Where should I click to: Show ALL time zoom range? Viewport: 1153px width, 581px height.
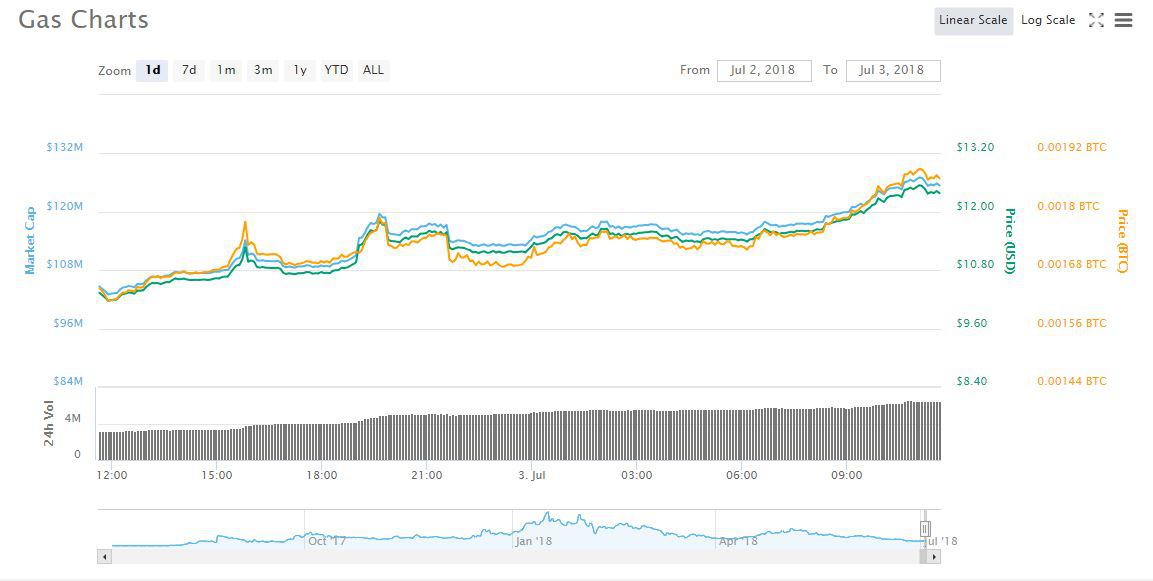(x=374, y=71)
